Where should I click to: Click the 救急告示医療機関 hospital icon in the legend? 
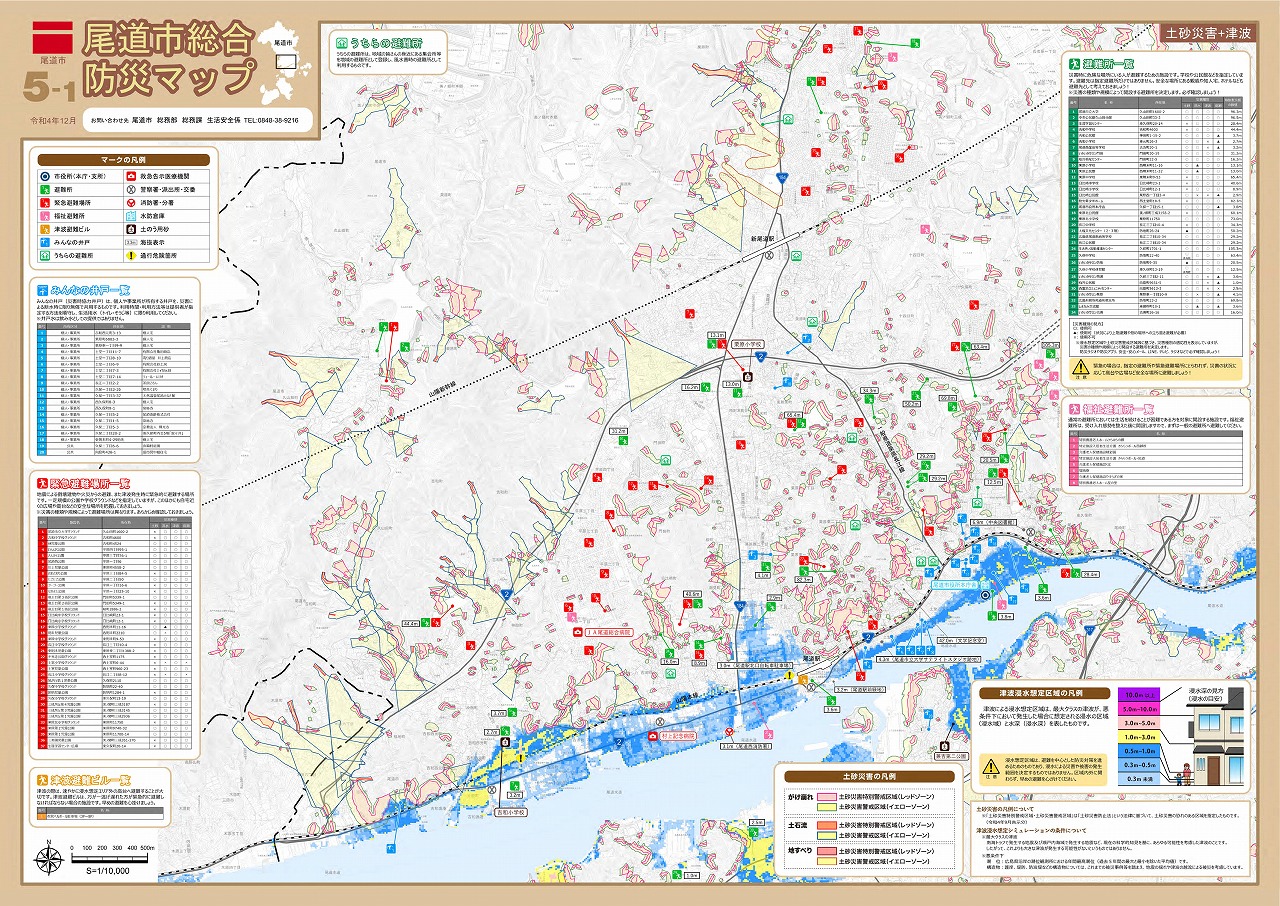tap(131, 176)
